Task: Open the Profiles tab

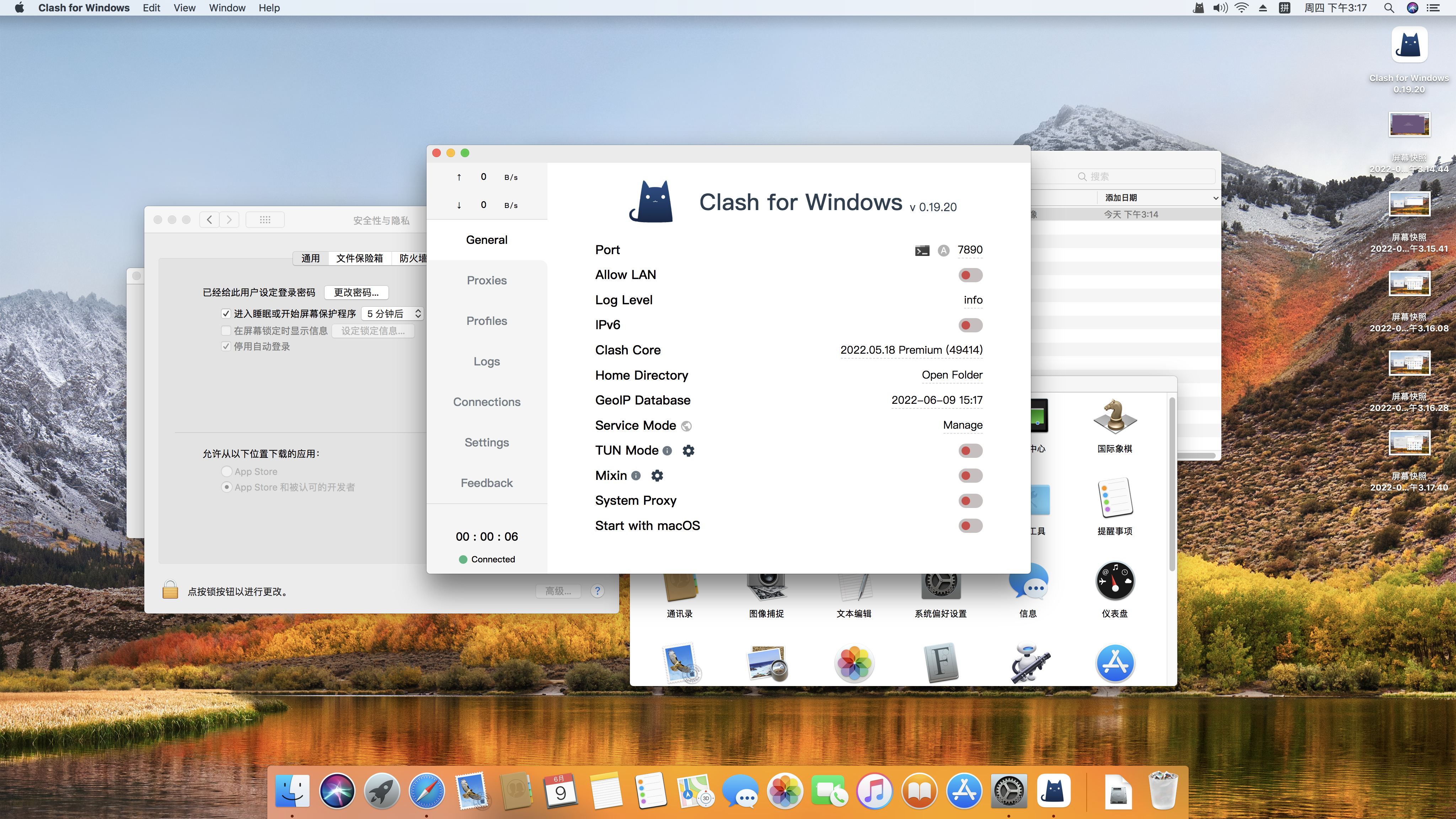Action: 487,321
